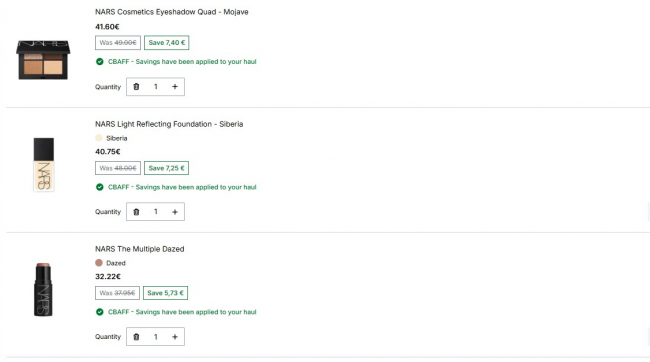Click quantity number field for Eyeshadow Quad Mojave
650x362 pixels.
pyautogui.click(x=155, y=87)
